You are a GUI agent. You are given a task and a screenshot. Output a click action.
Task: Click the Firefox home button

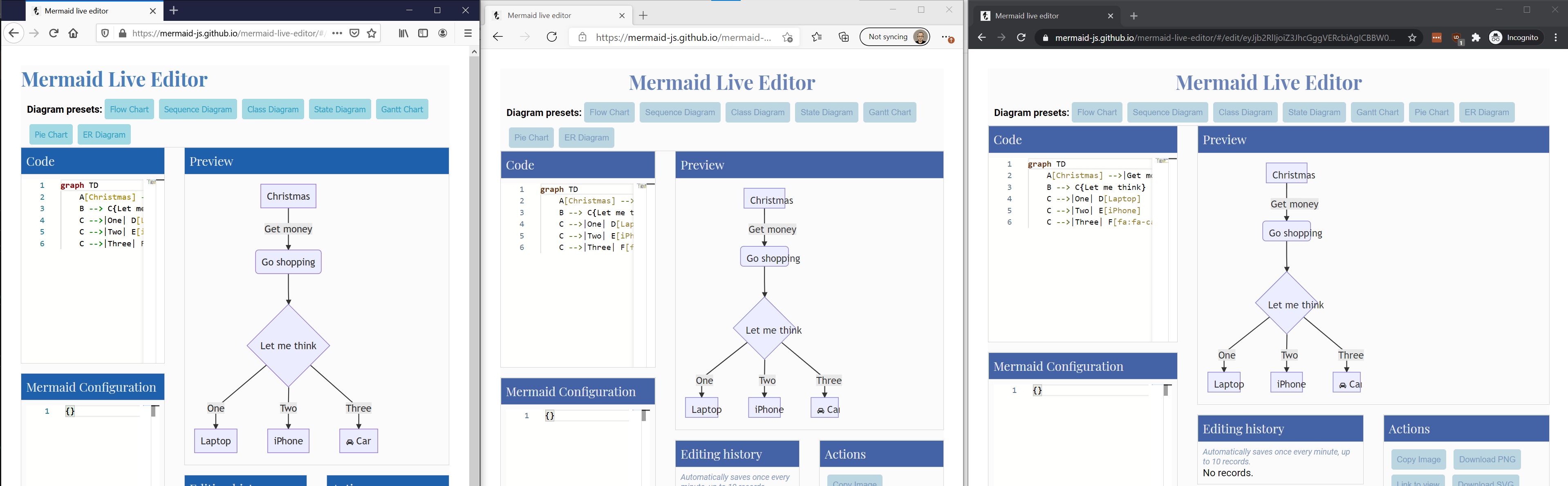coord(73,33)
